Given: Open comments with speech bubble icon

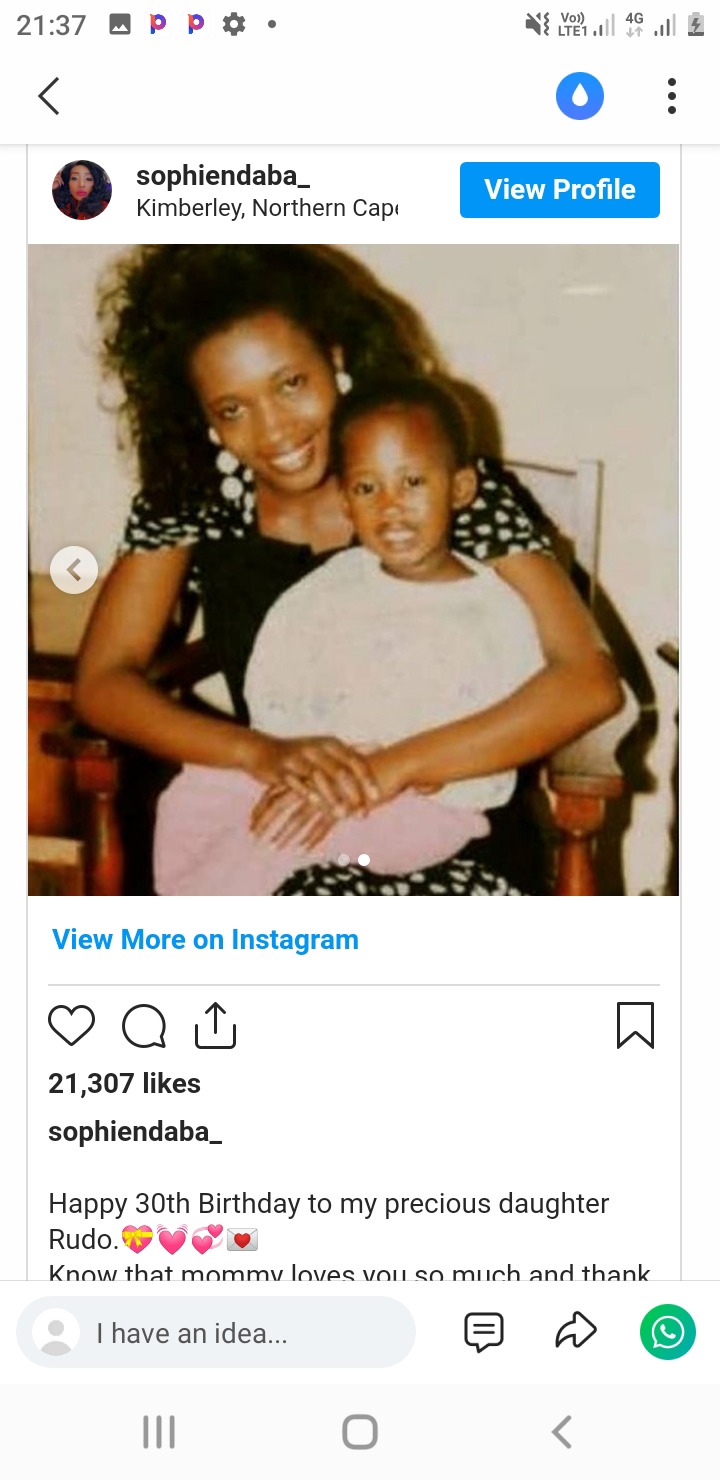Looking at the screenshot, I should pyautogui.click(x=144, y=1026).
